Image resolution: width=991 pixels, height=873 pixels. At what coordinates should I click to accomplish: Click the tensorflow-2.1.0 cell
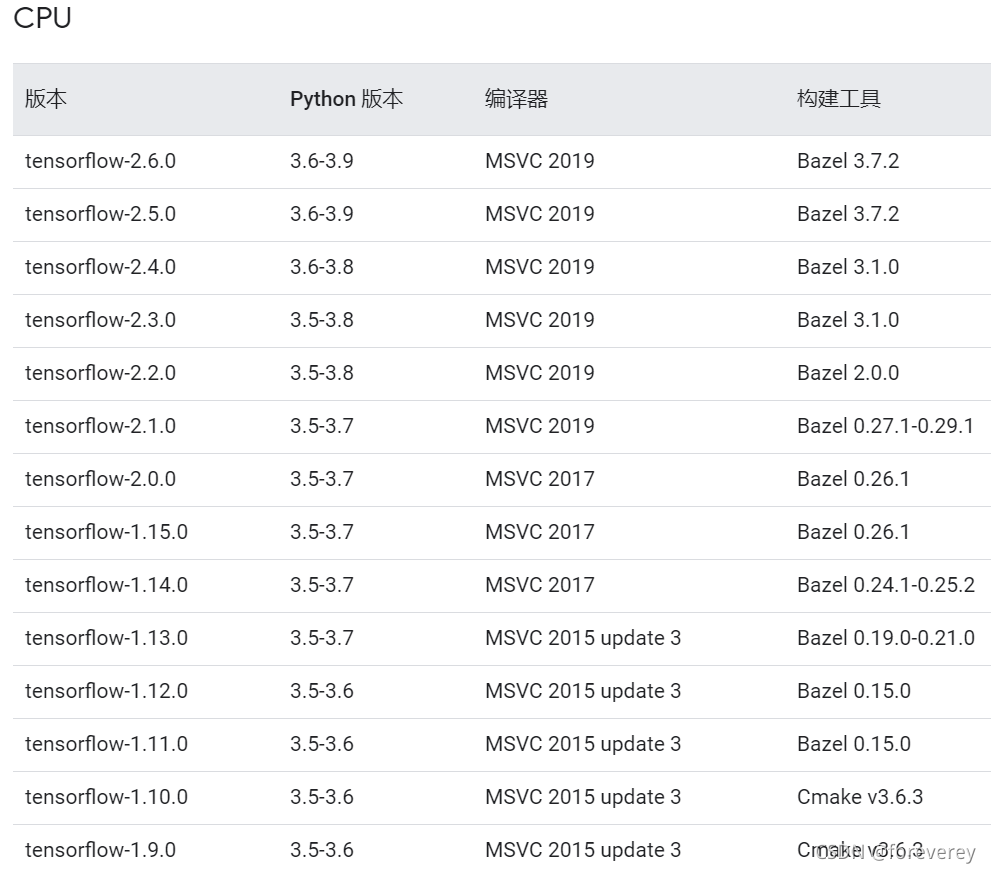(x=100, y=427)
